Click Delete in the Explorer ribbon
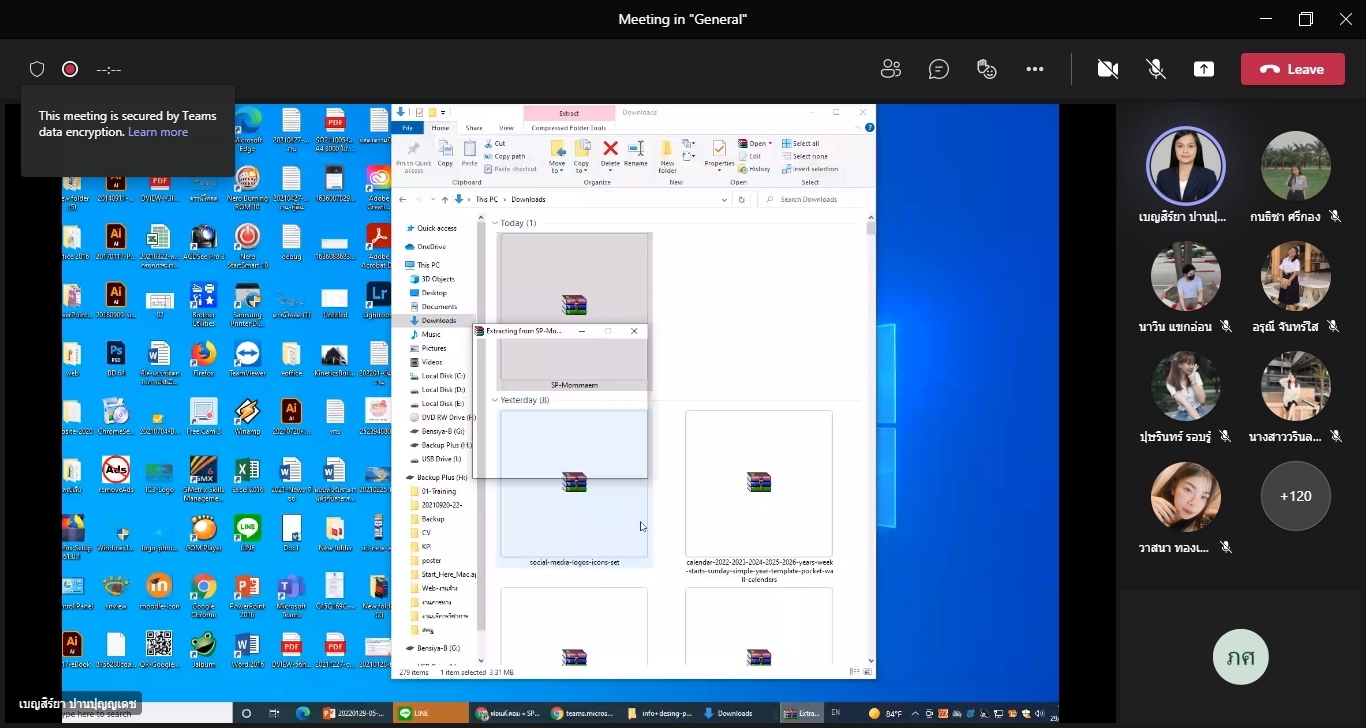This screenshot has height=728, width=1366. click(x=610, y=154)
